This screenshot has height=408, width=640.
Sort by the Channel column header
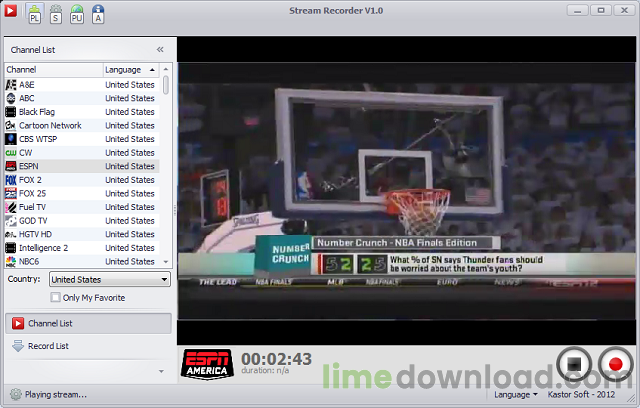pyautogui.click(x=53, y=70)
